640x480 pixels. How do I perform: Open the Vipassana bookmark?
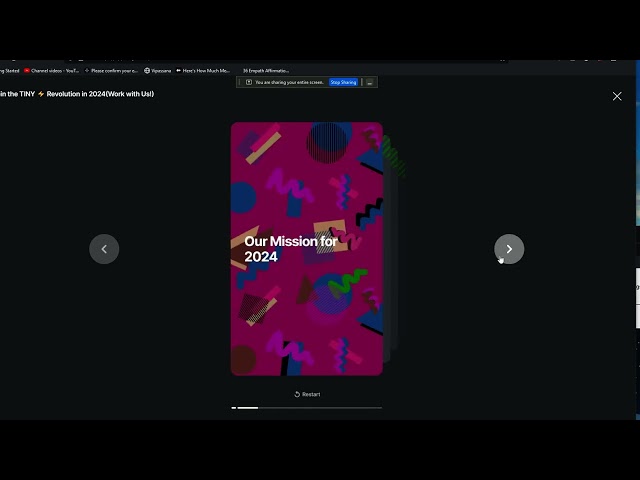click(158, 71)
